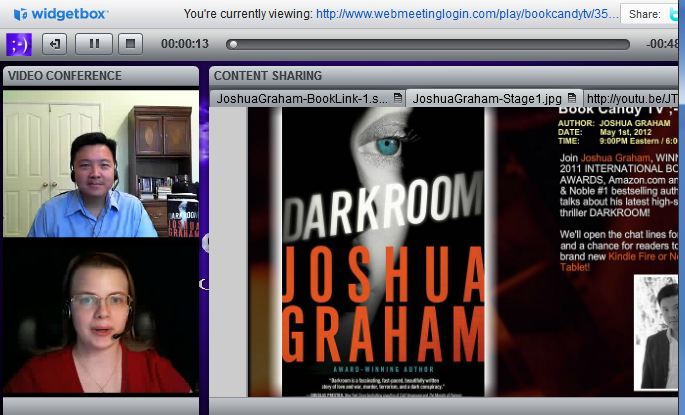Select the man in blue shirt video feed
This screenshot has width=685, height=415.
click(101, 163)
